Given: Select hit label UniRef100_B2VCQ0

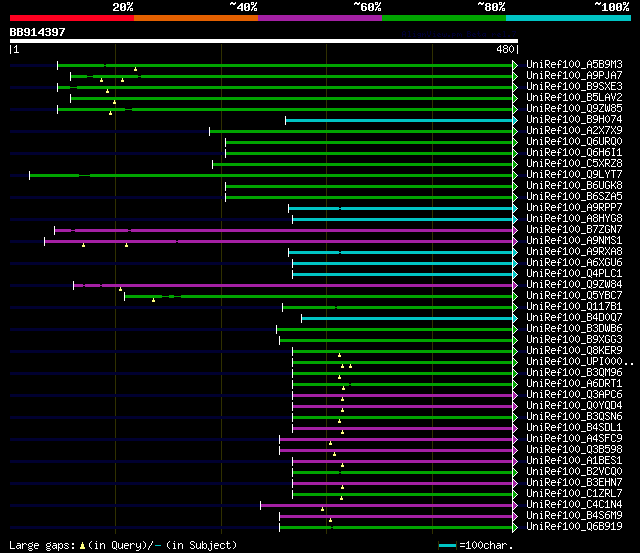Looking at the screenshot, I should coord(574,472).
